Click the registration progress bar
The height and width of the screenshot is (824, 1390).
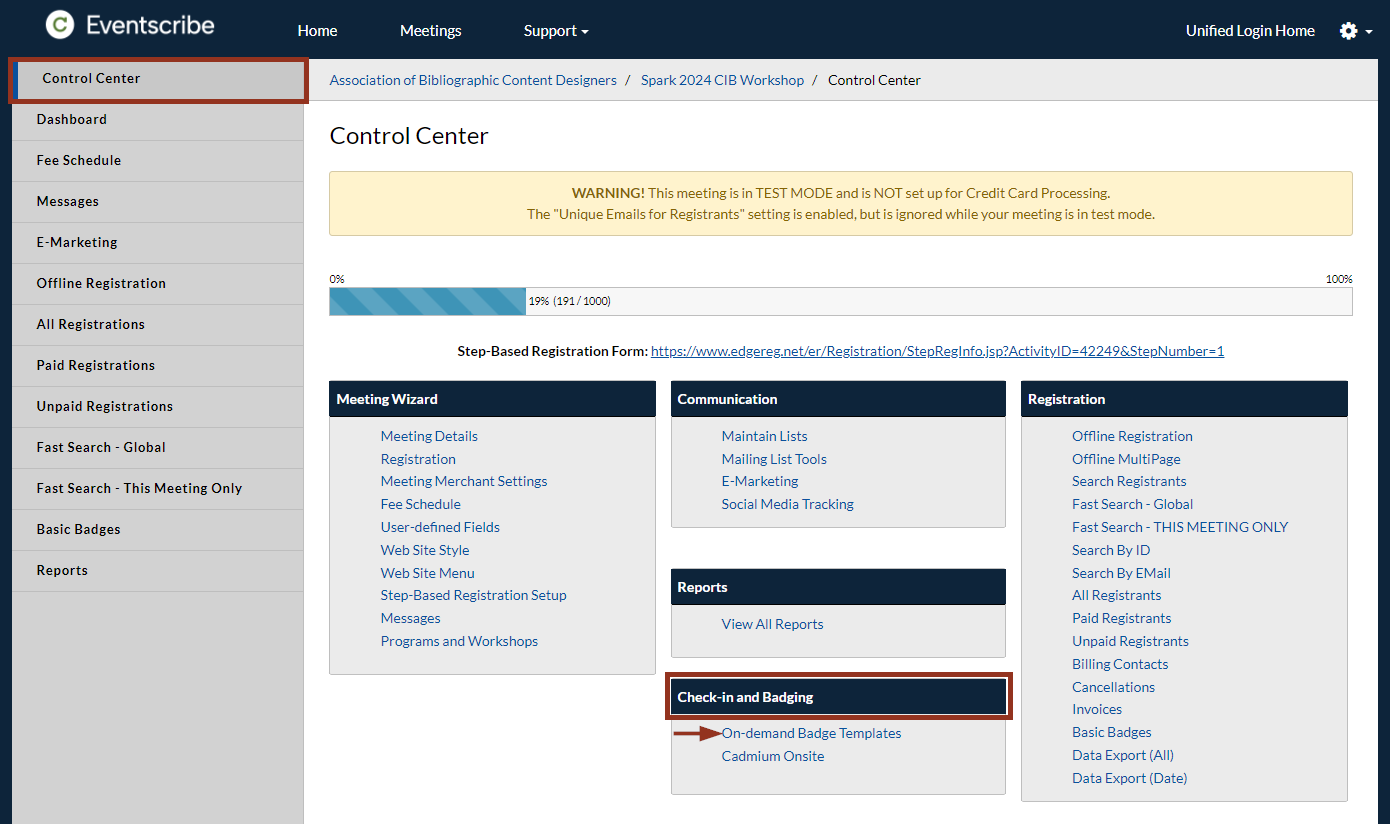pyautogui.click(x=840, y=301)
